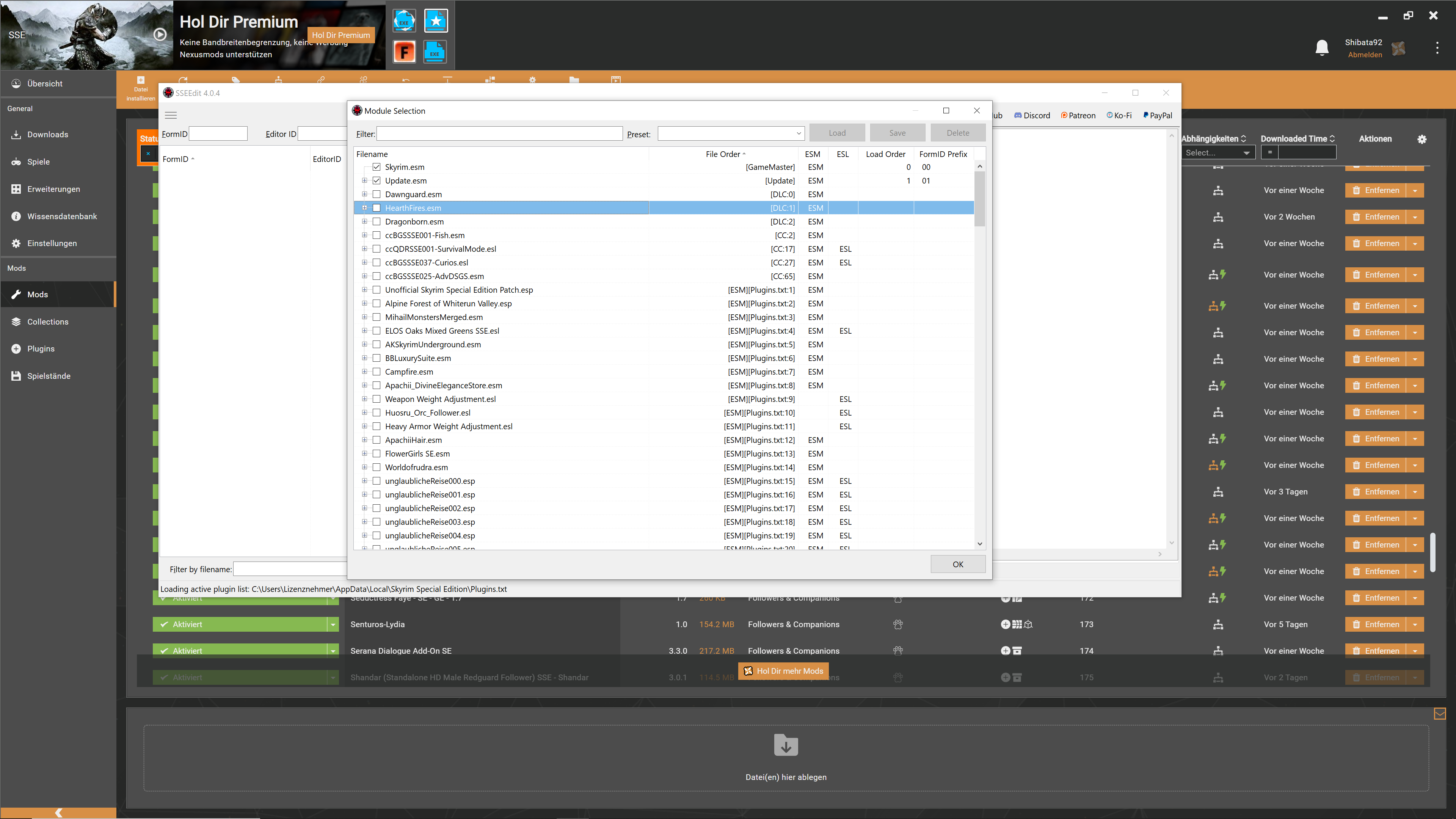Open the Collections section

[48, 321]
